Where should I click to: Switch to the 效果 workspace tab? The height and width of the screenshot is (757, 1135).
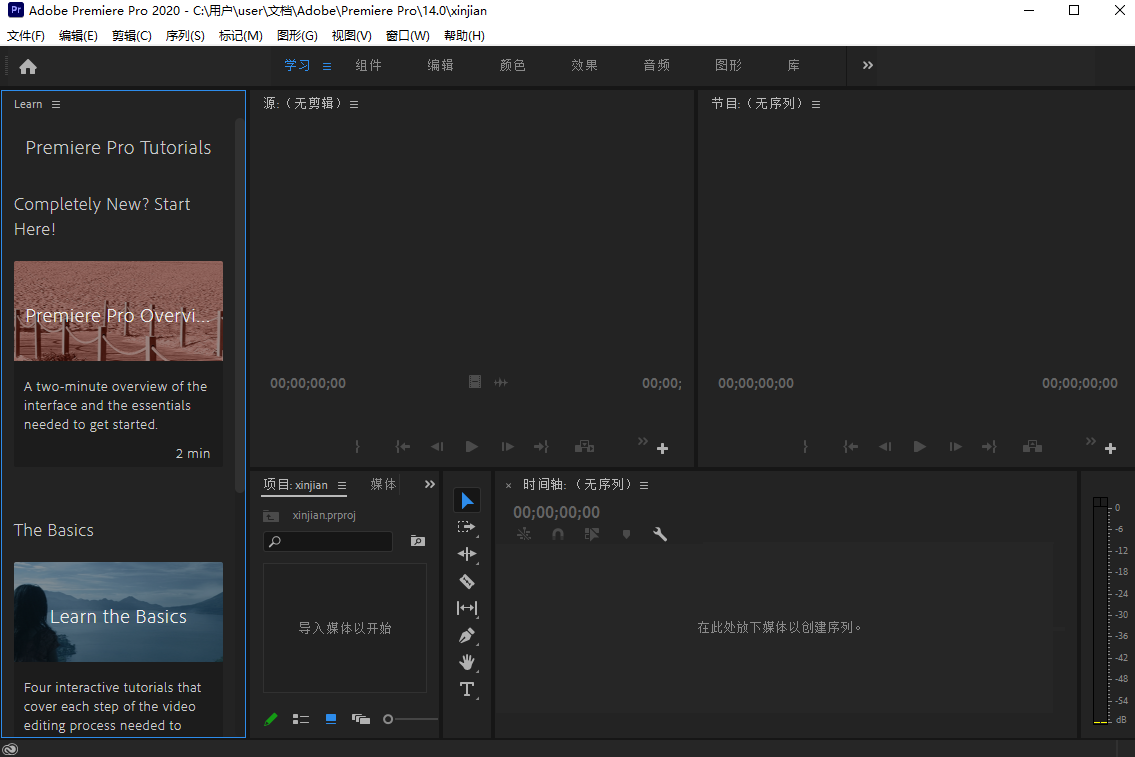[584, 65]
